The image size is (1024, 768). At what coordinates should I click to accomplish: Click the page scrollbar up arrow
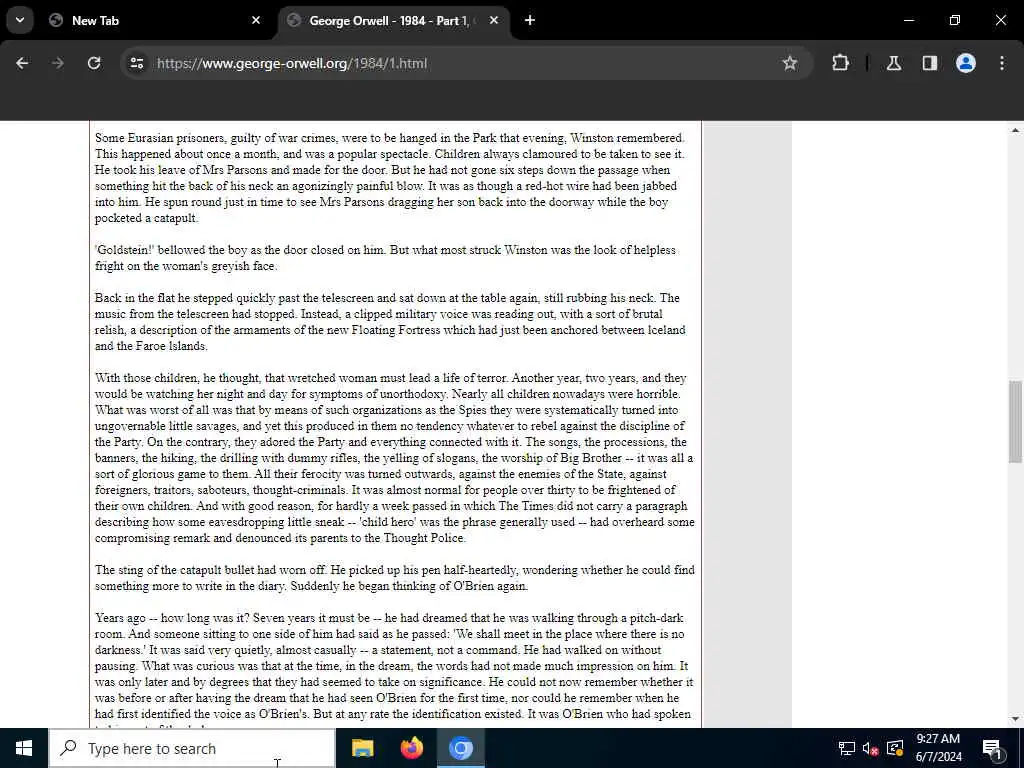tap(1016, 131)
